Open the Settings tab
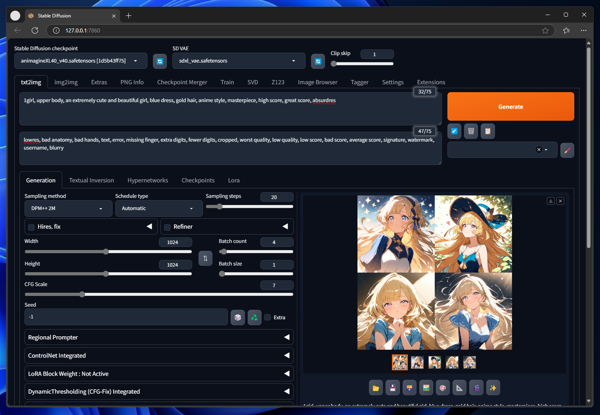The height and width of the screenshot is (415, 600). coord(393,82)
